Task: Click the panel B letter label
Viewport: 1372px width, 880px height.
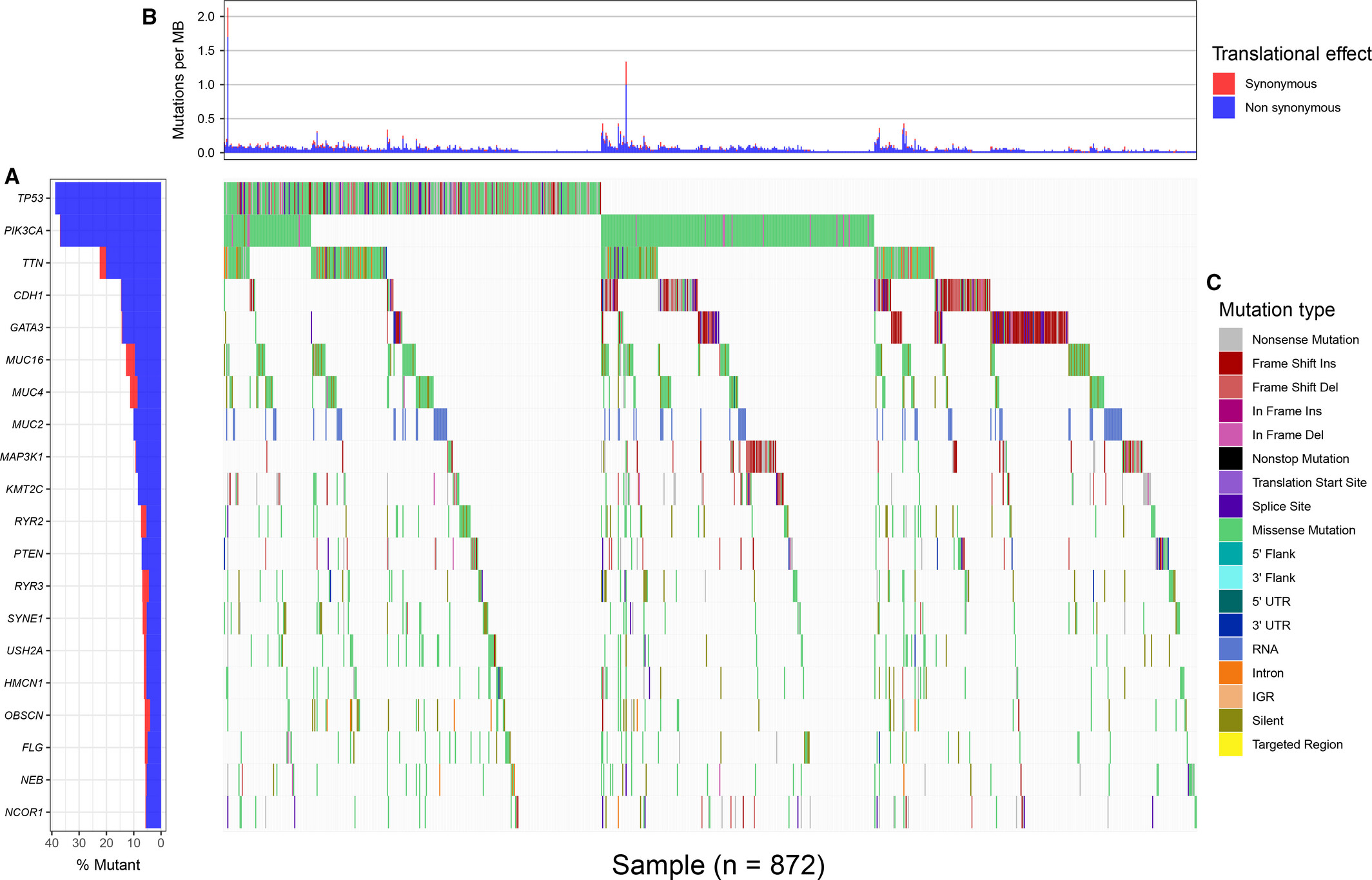Action: tap(149, 17)
